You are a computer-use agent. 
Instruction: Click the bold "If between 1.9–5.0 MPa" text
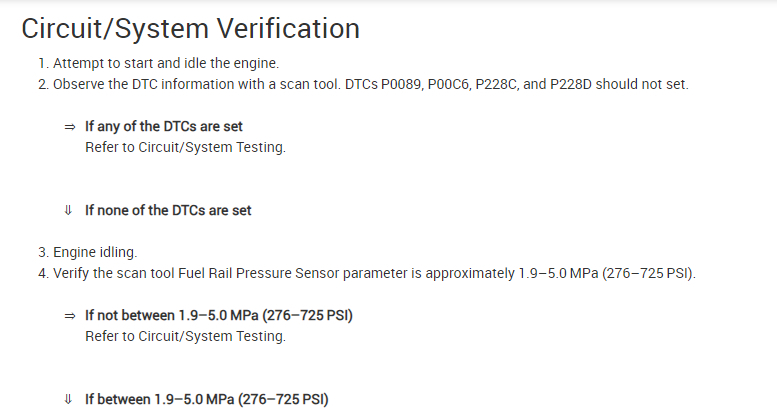point(206,399)
